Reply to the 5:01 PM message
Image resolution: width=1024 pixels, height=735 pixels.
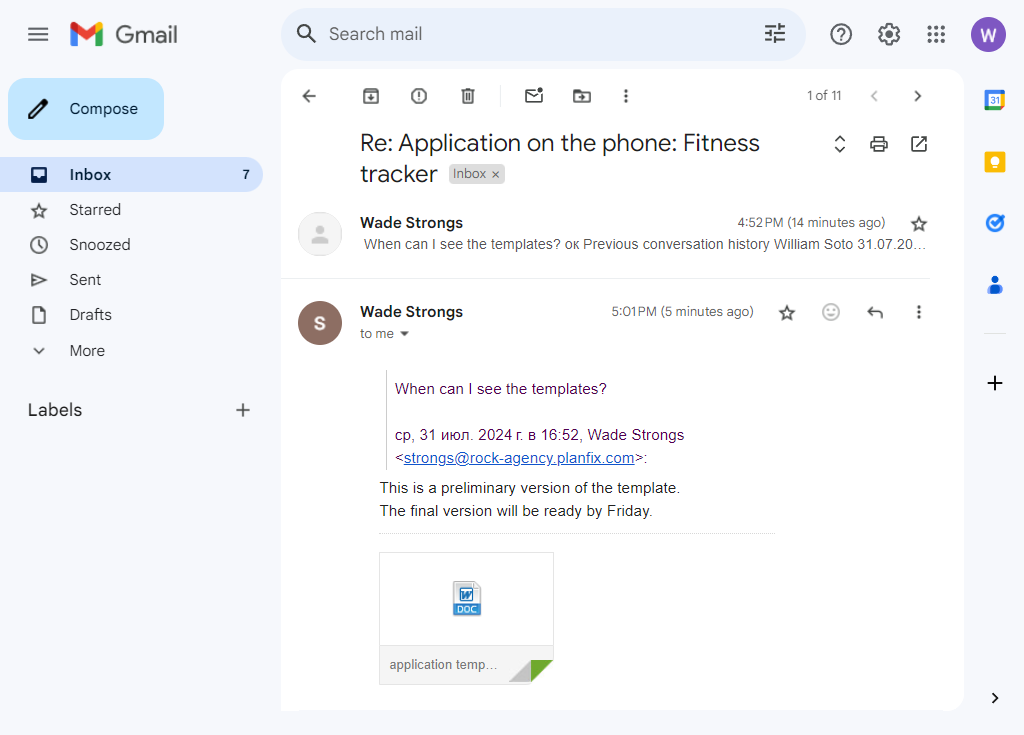tap(875, 312)
